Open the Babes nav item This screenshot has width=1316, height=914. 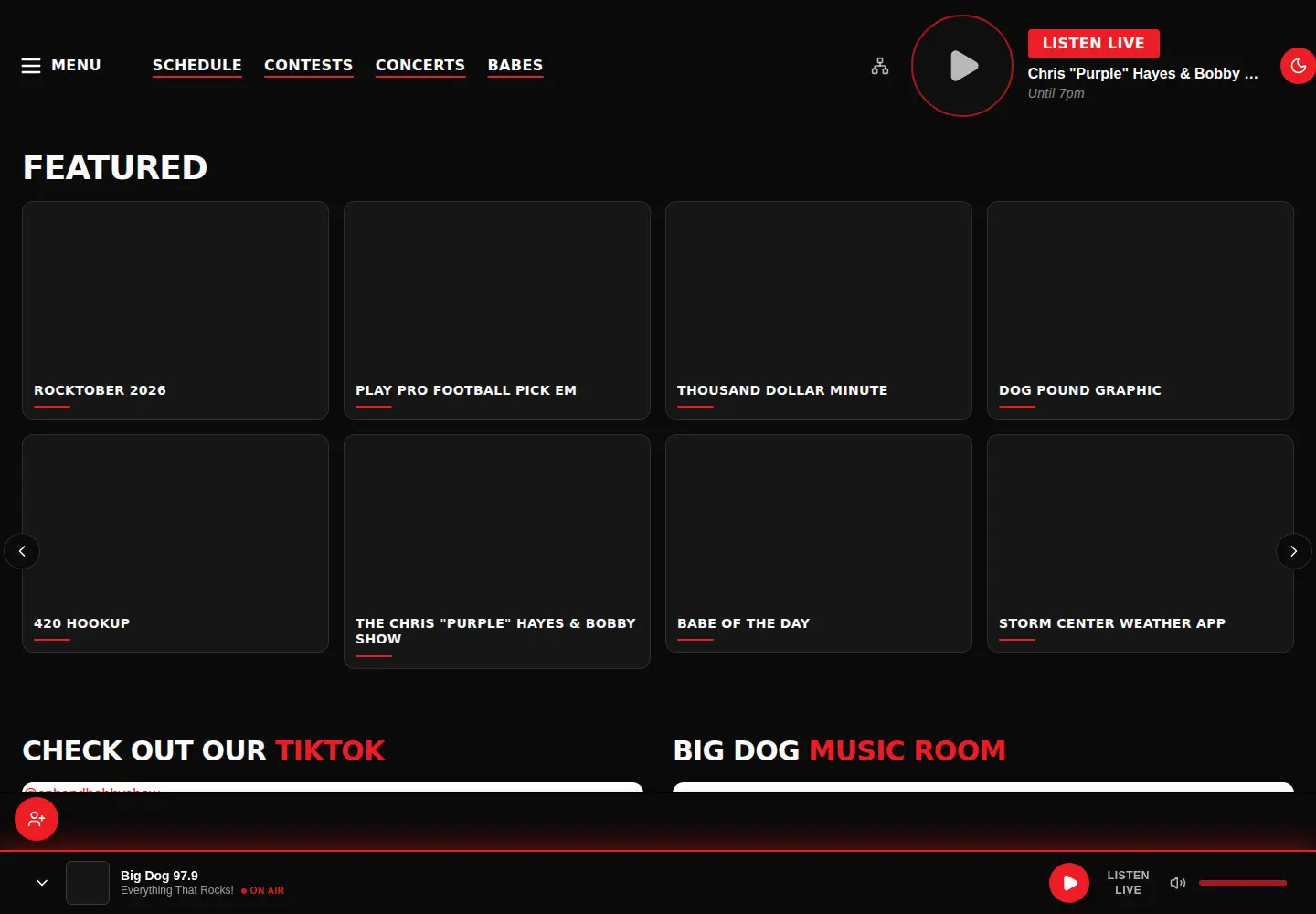tap(515, 66)
